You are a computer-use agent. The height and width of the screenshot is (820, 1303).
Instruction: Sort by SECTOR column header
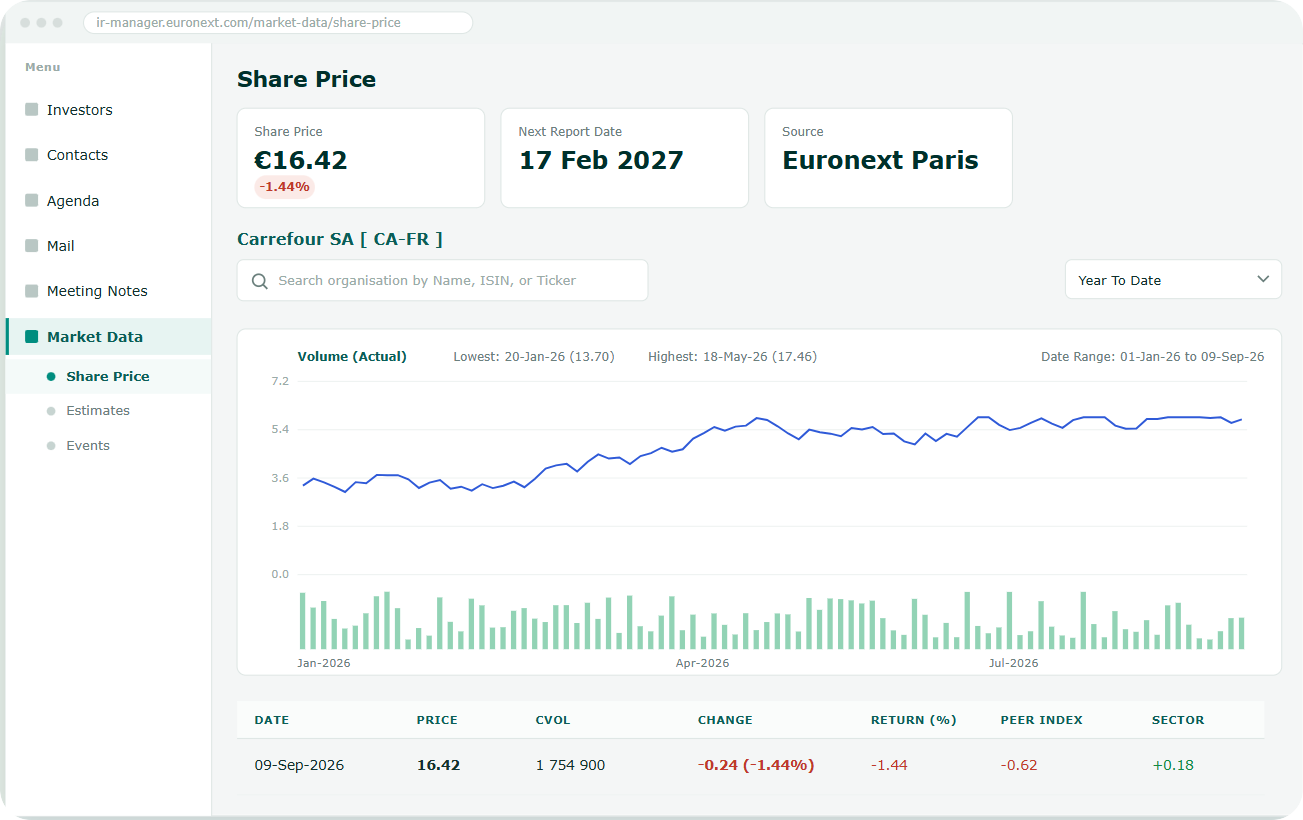coord(1178,720)
